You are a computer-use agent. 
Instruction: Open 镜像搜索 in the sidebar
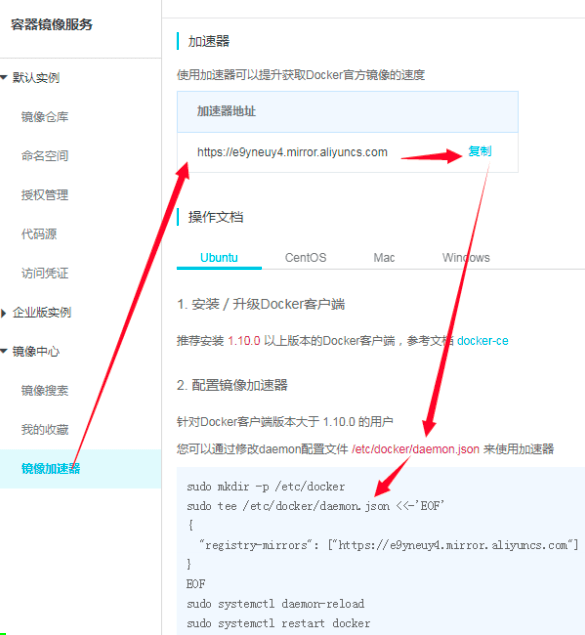(45, 390)
